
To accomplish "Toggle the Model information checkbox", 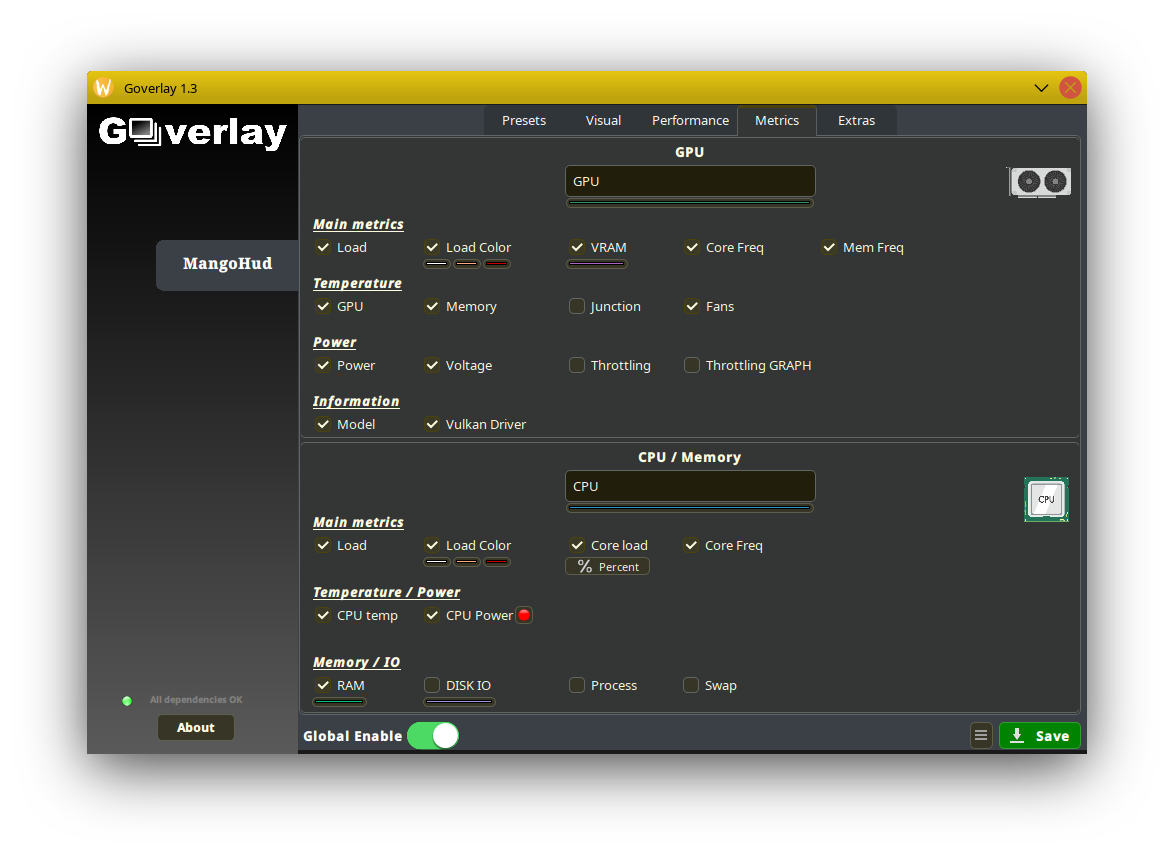I will pyautogui.click(x=323, y=424).
